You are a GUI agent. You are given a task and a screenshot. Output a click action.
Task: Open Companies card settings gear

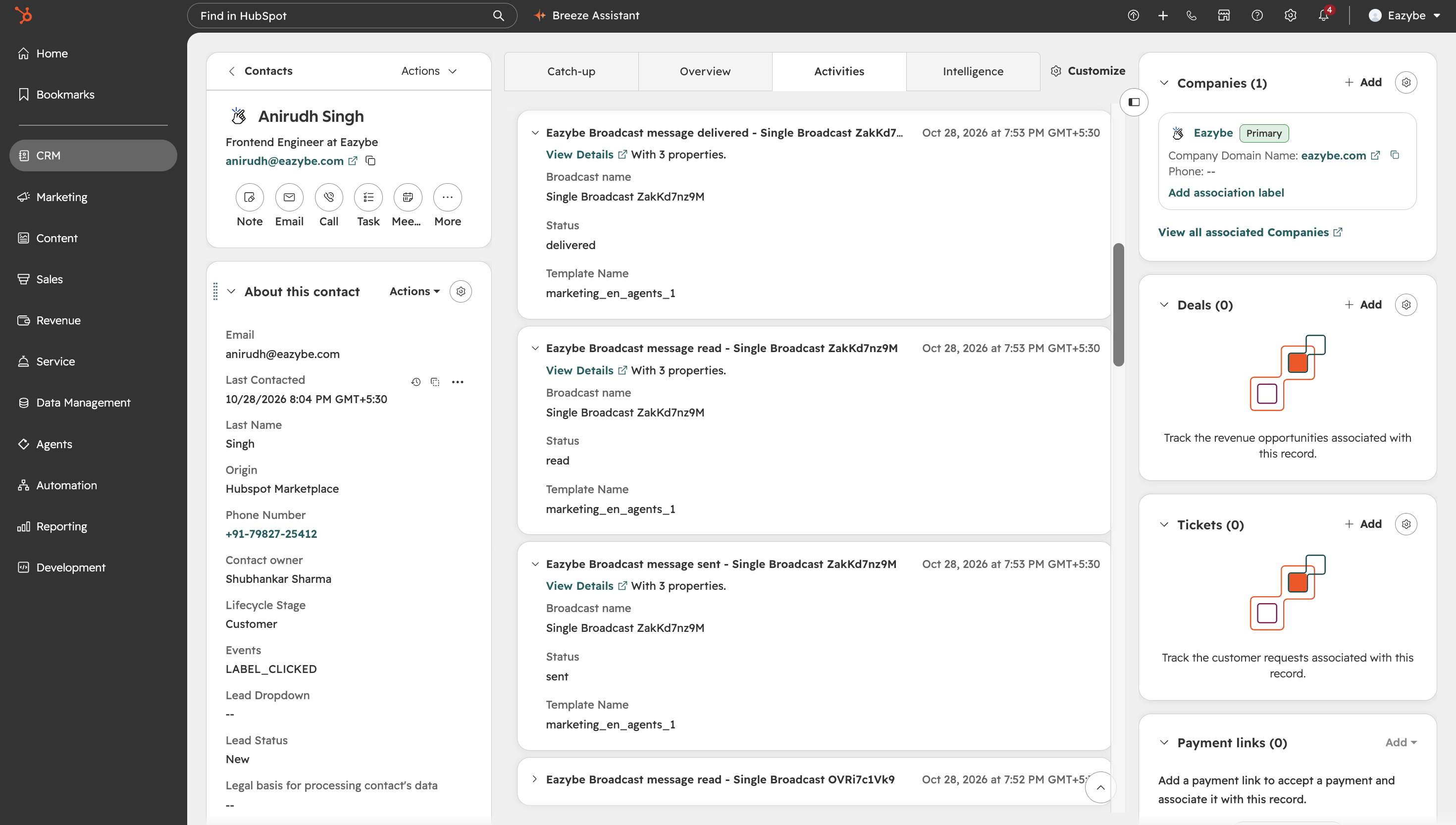click(1405, 83)
